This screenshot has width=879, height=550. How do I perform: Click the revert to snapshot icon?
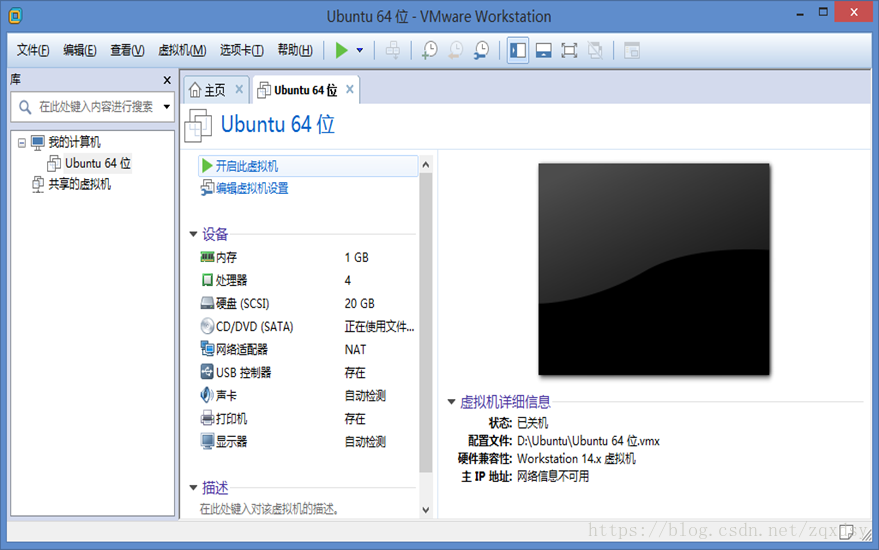pyautogui.click(x=456, y=50)
